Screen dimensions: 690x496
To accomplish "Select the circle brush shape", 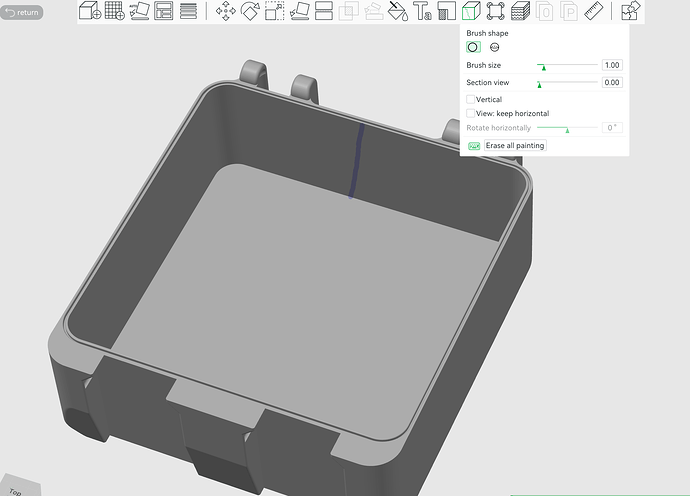I will [x=473, y=47].
